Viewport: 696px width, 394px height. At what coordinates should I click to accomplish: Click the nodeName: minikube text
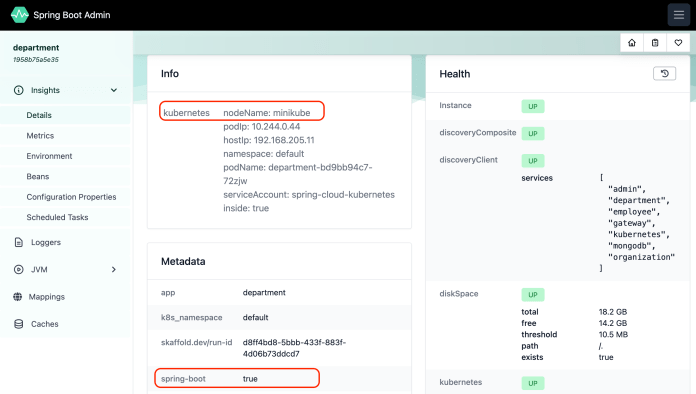[267, 113]
